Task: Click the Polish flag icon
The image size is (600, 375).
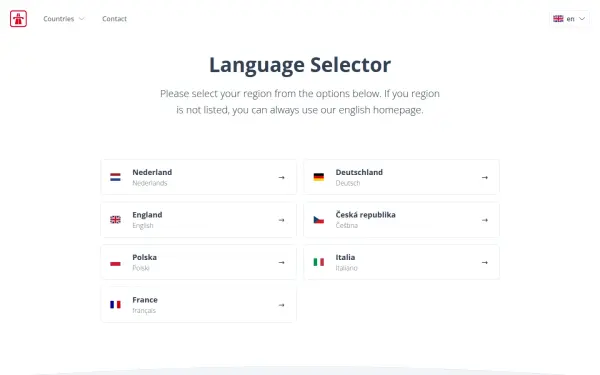Action: (x=115, y=262)
